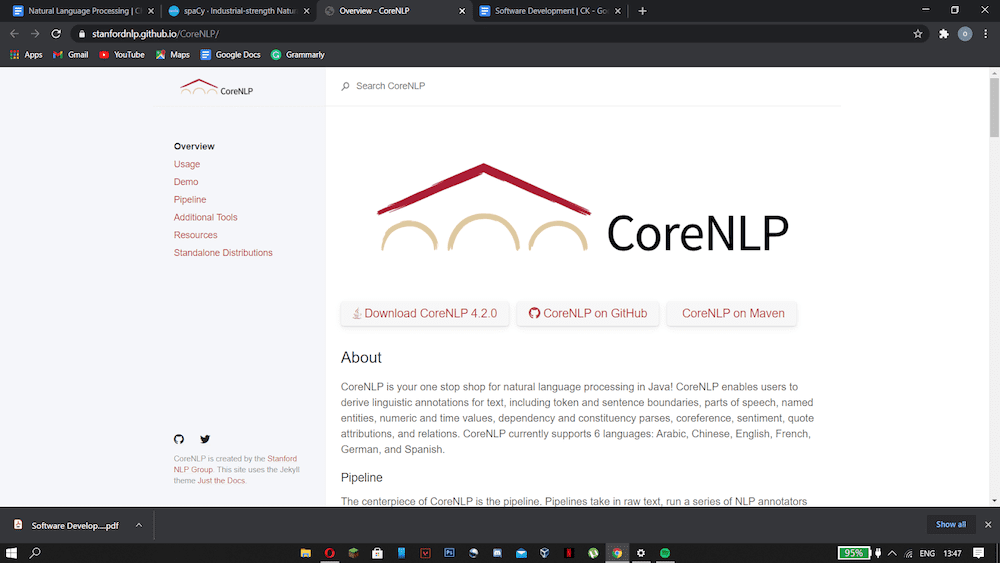Click the CoreNLP logo in sidebar
This screenshot has height=563, width=1000.
tap(217, 88)
